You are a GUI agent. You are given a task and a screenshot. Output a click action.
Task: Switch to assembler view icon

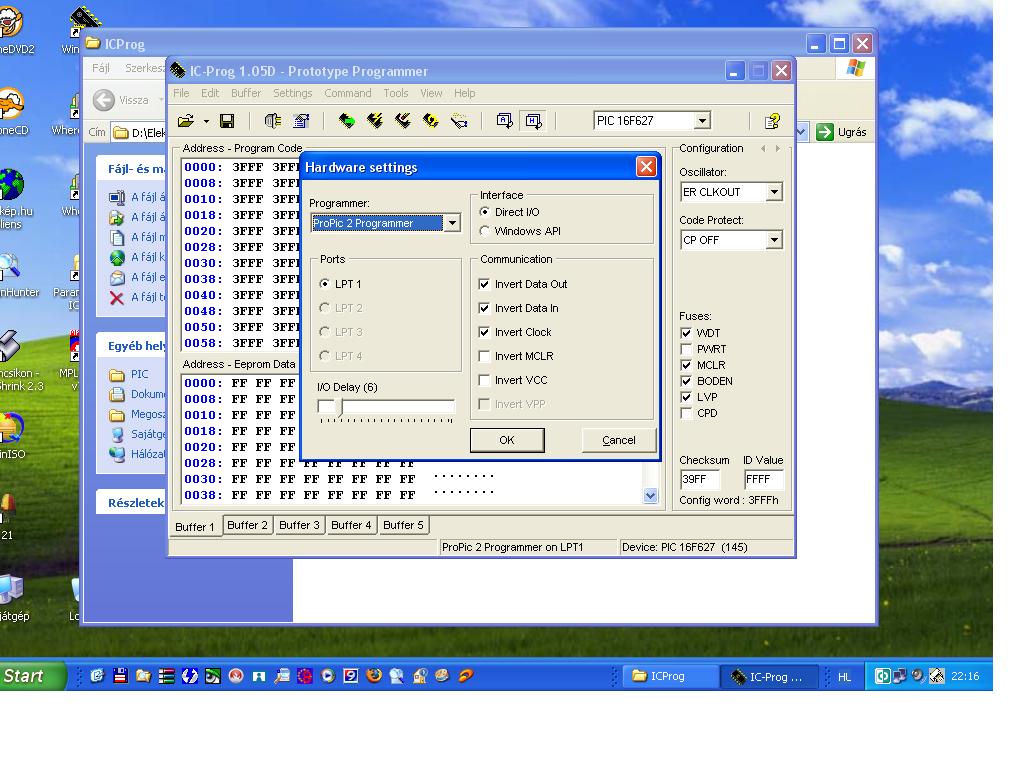point(505,121)
